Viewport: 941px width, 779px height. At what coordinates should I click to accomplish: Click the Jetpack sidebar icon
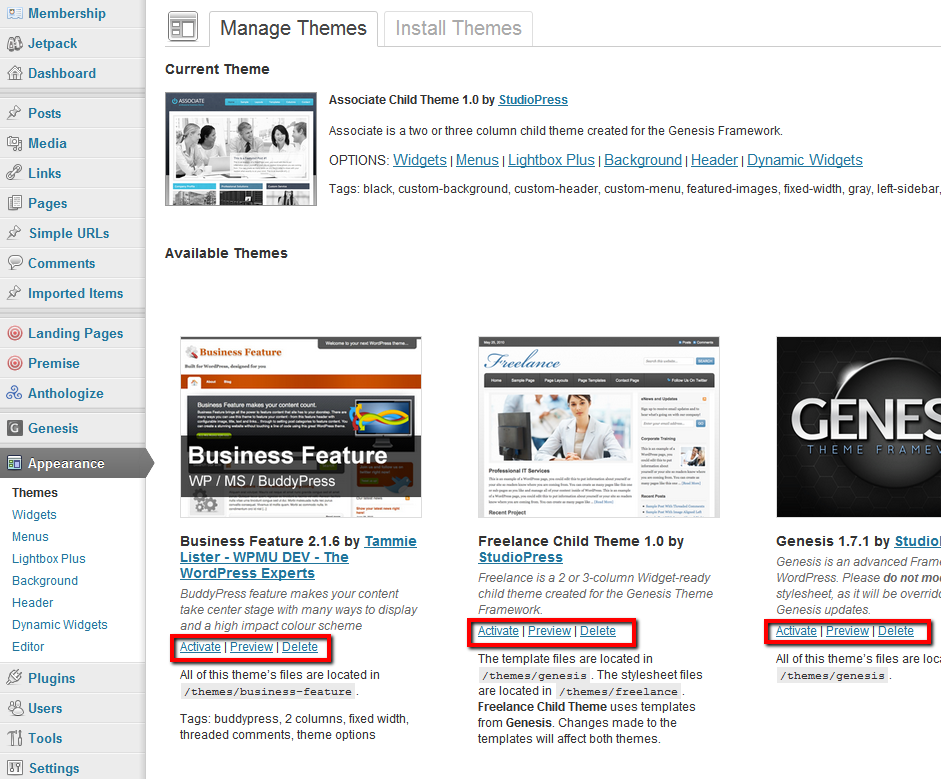(x=14, y=43)
